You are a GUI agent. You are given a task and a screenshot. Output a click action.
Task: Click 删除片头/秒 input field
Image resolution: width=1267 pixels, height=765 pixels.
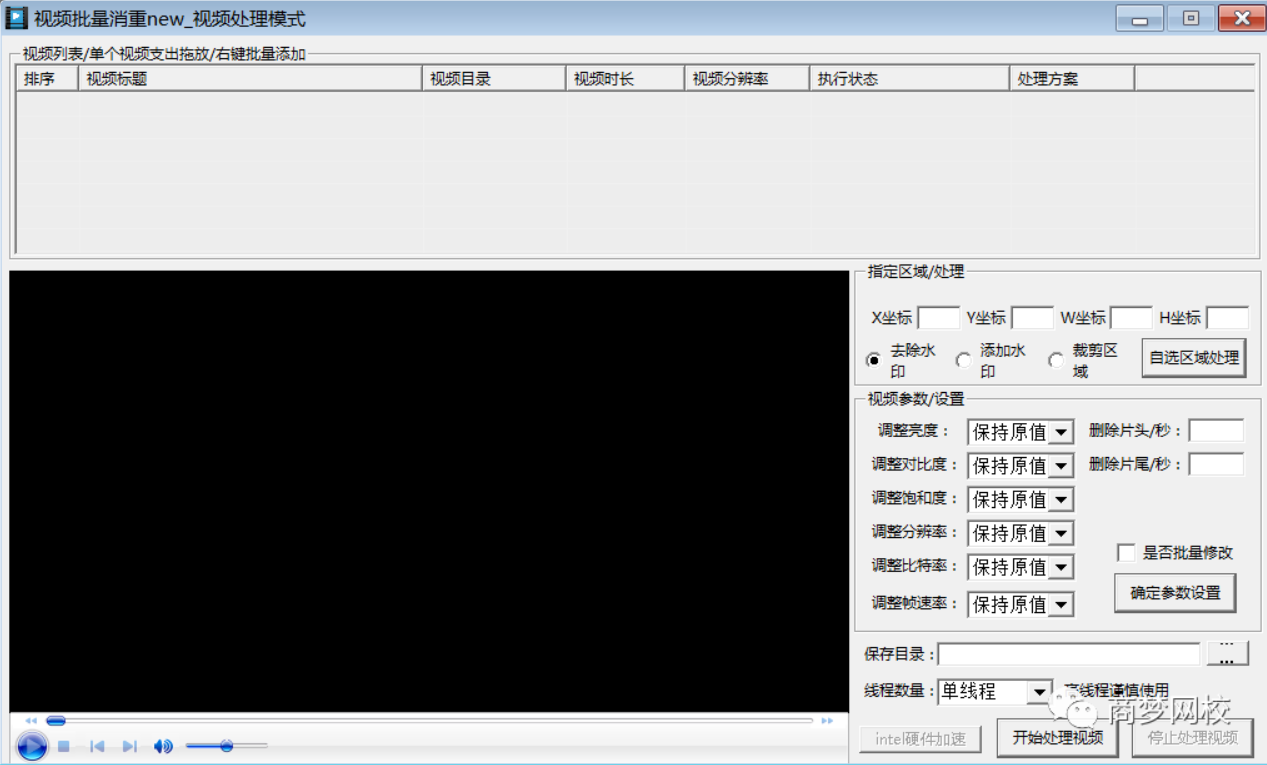pyautogui.click(x=1216, y=431)
